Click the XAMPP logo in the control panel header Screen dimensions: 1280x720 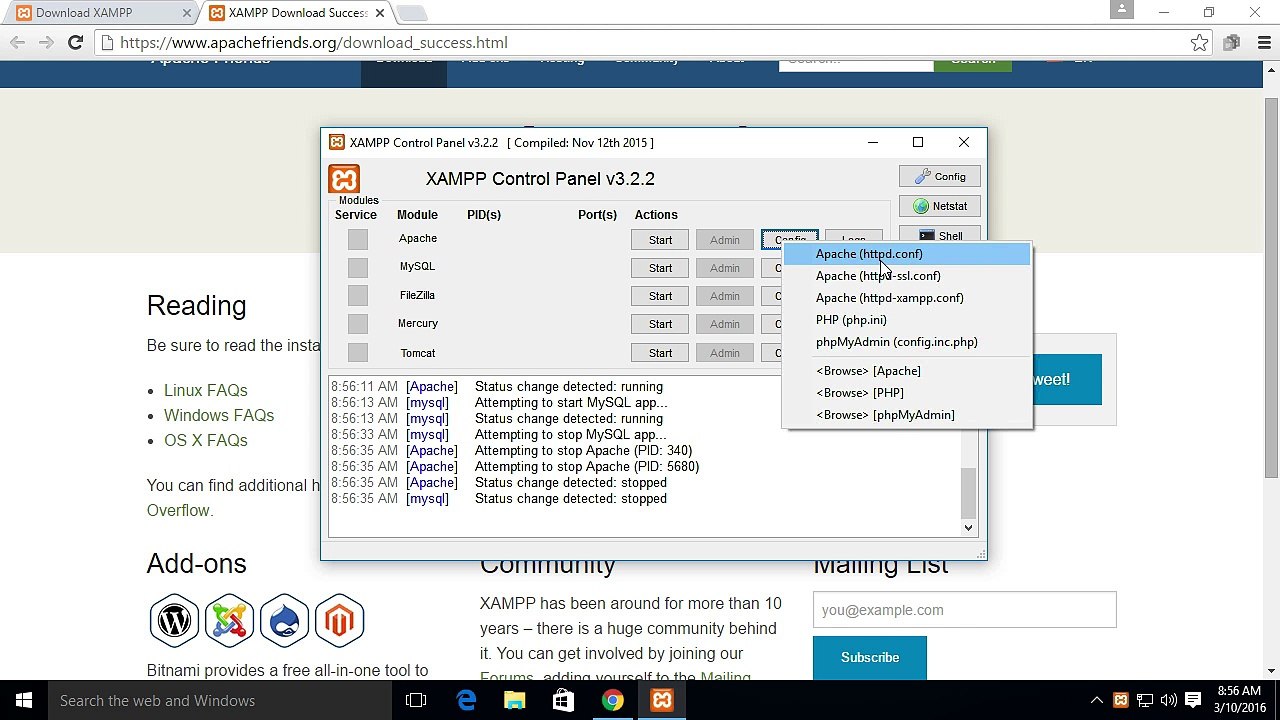pos(344,179)
